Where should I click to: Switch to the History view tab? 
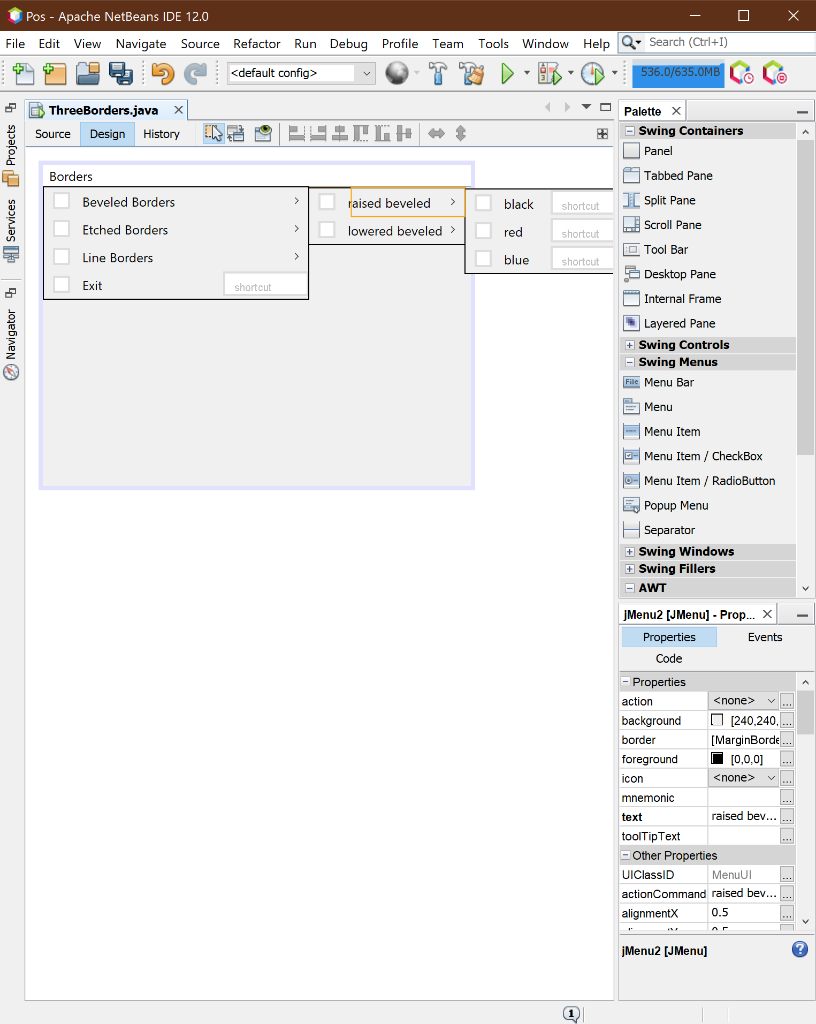(x=161, y=134)
